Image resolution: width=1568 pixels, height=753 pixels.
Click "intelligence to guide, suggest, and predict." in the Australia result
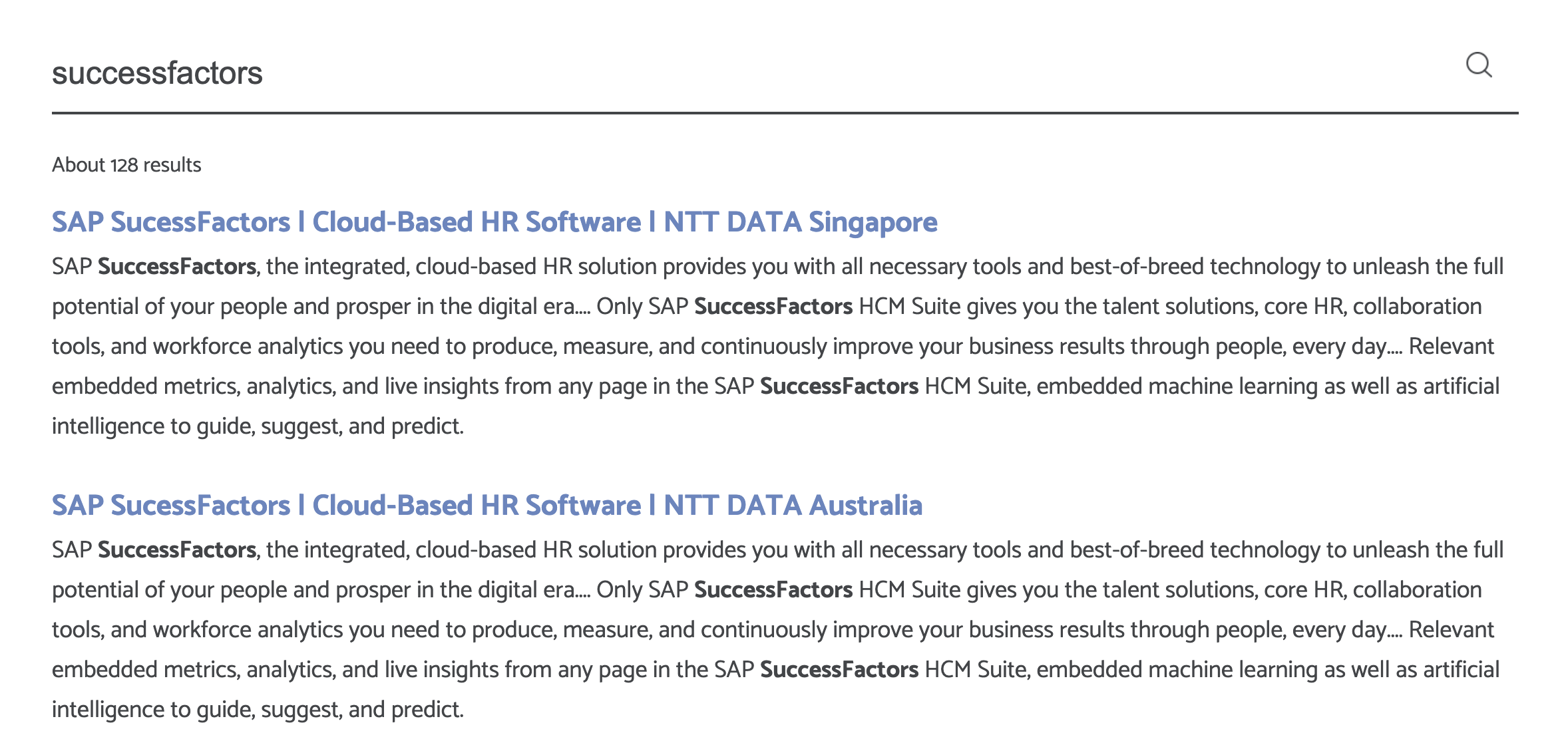[x=258, y=710]
